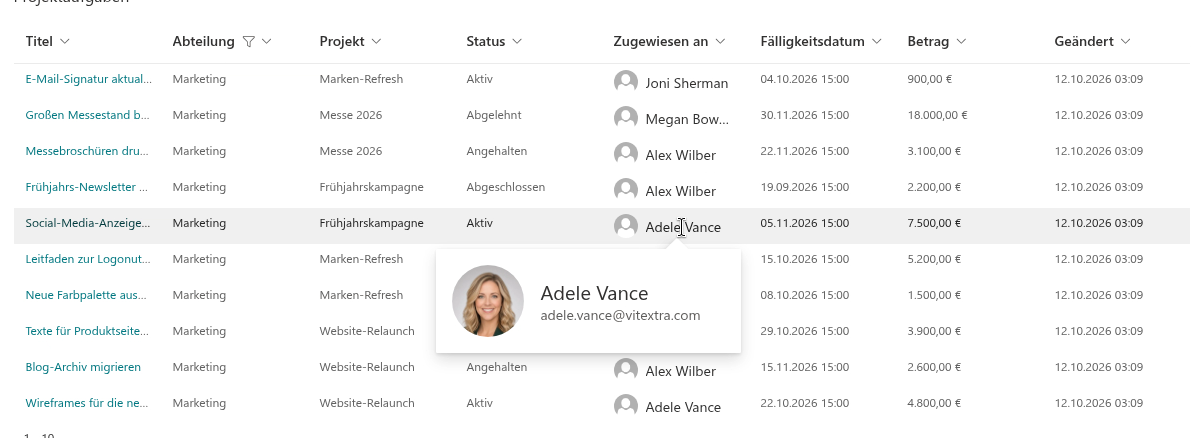This screenshot has height=438, width=1200.
Task: Open the Messebroschüren dru... item
Action: [88, 151]
